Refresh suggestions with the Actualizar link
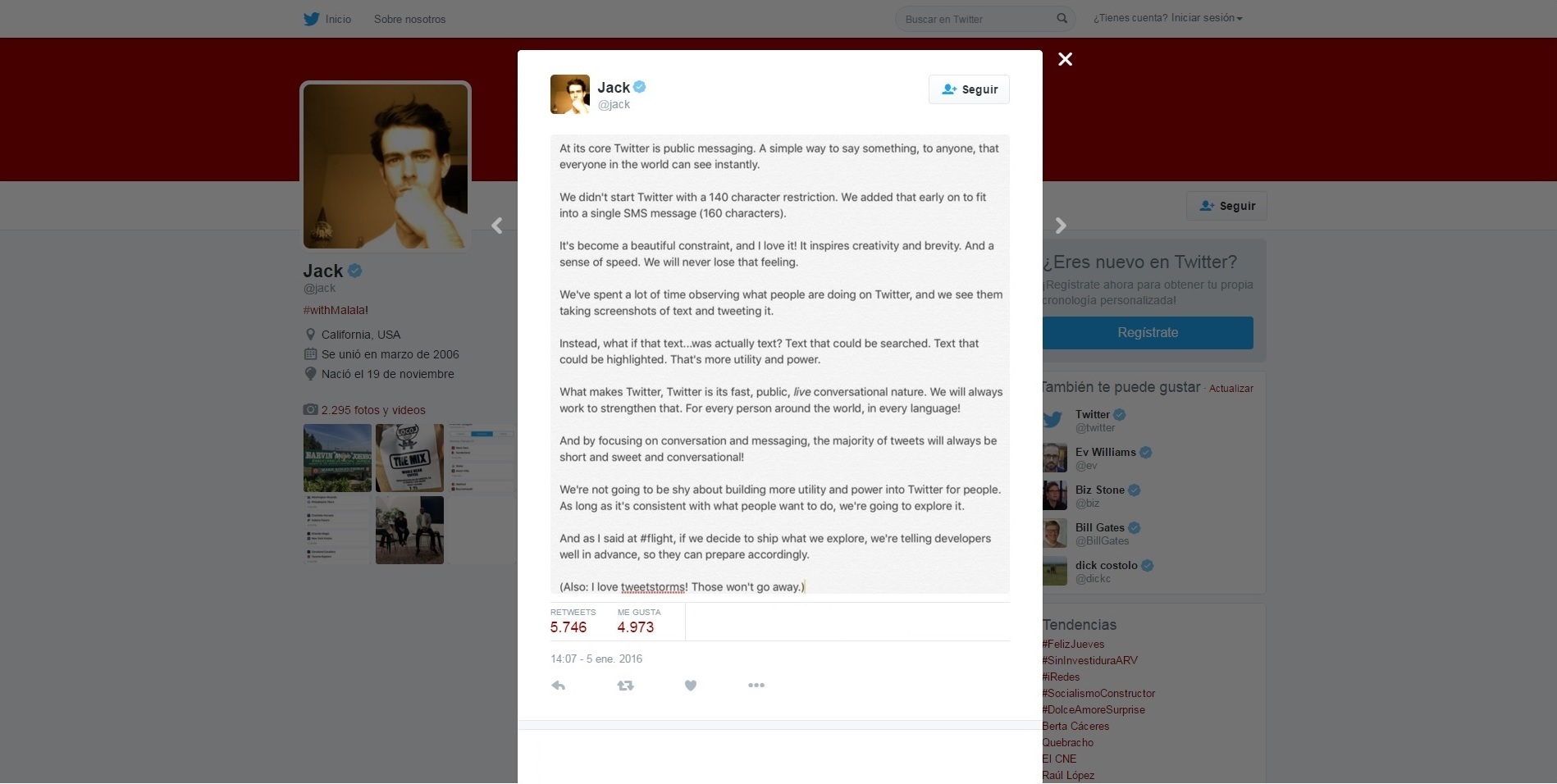This screenshot has width=1557, height=784. pos(1231,389)
